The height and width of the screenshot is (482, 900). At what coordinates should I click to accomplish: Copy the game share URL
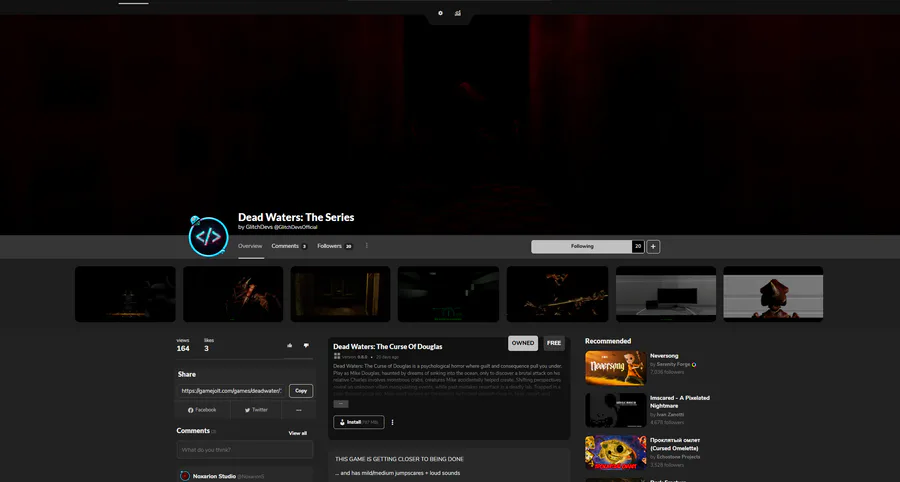(x=301, y=391)
